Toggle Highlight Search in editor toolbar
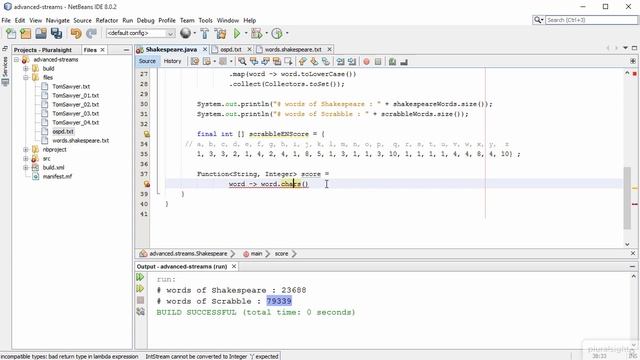This screenshot has width=640, height=360. point(277,62)
